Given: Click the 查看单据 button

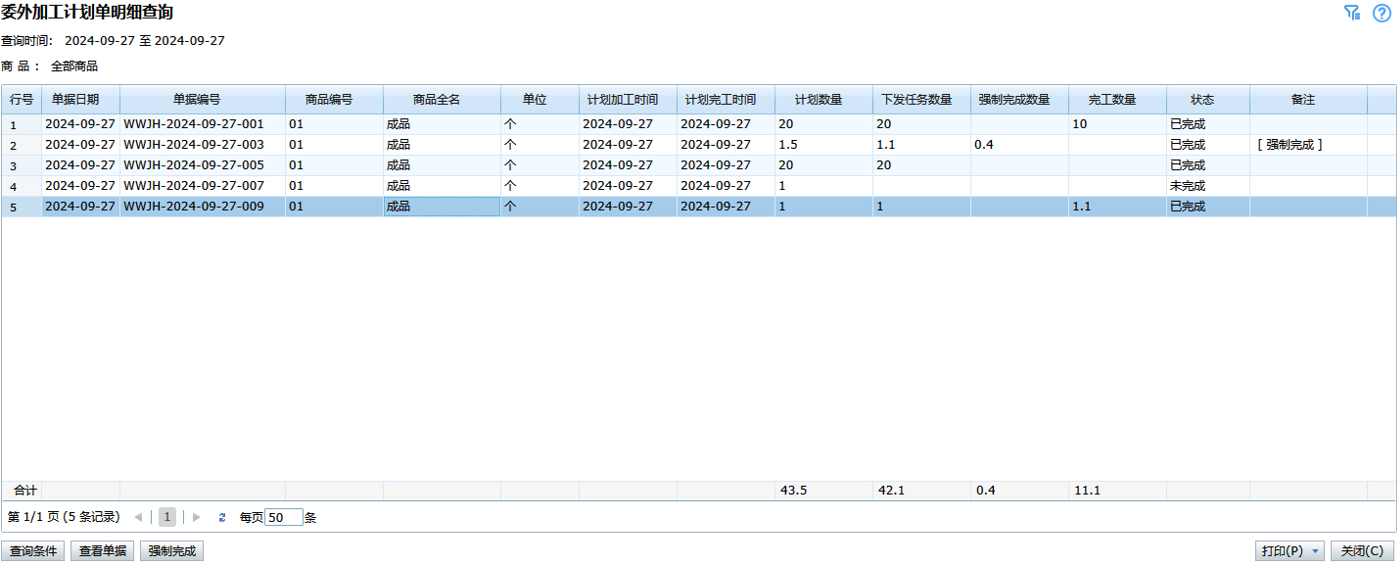Looking at the screenshot, I should tap(102, 551).
